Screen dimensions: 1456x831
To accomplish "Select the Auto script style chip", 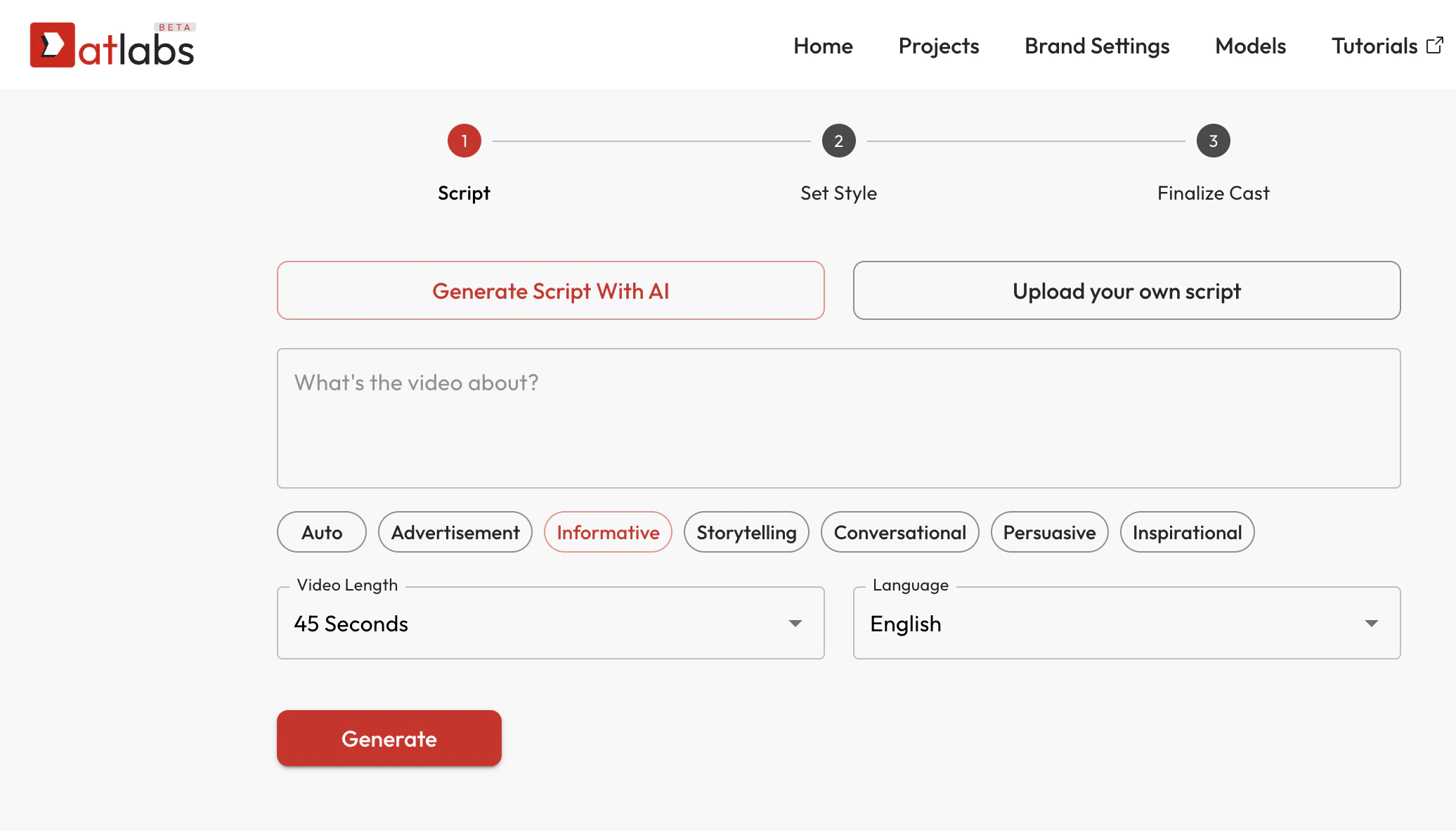I will coord(321,532).
